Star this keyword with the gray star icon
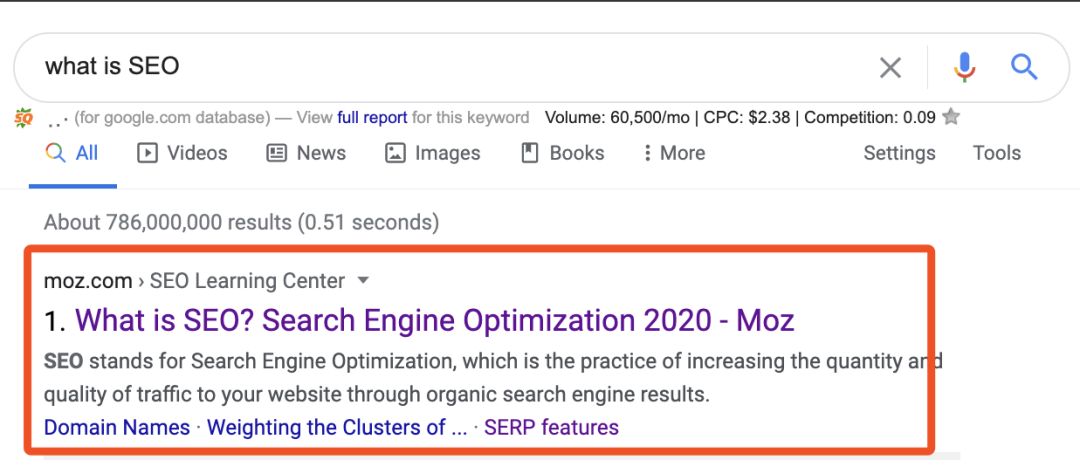The height and width of the screenshot is (460, 1080). (951, 117)
